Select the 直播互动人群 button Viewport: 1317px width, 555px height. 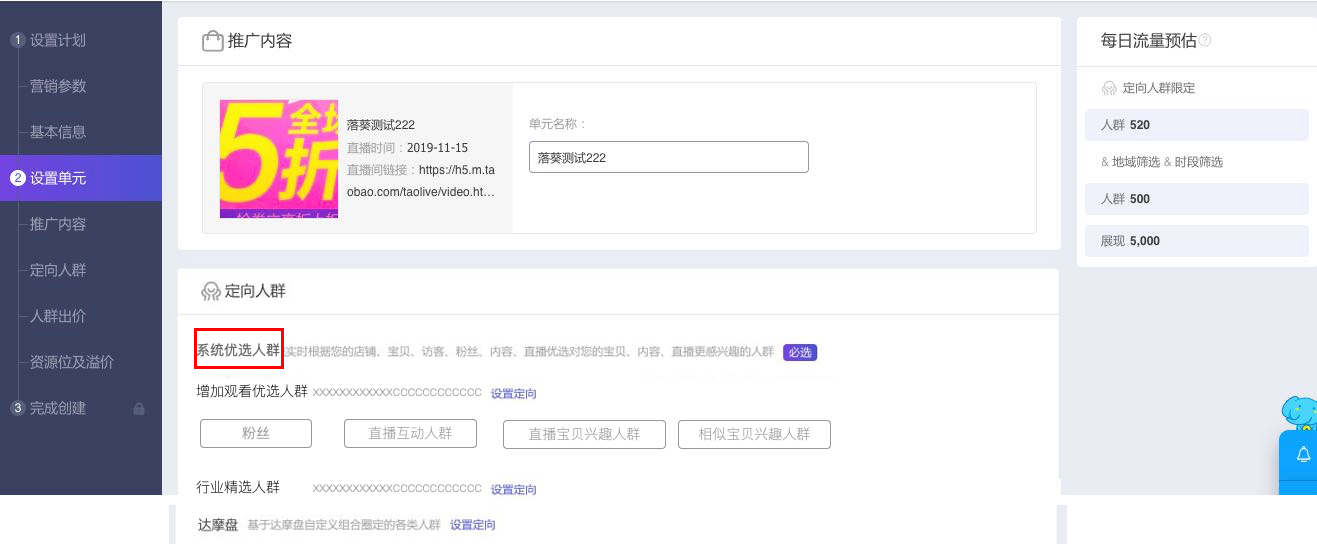(x=410, y=433)
